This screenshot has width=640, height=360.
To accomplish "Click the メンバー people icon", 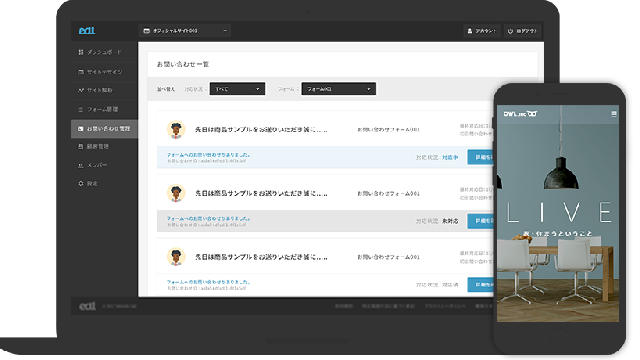I will (81, 165).
